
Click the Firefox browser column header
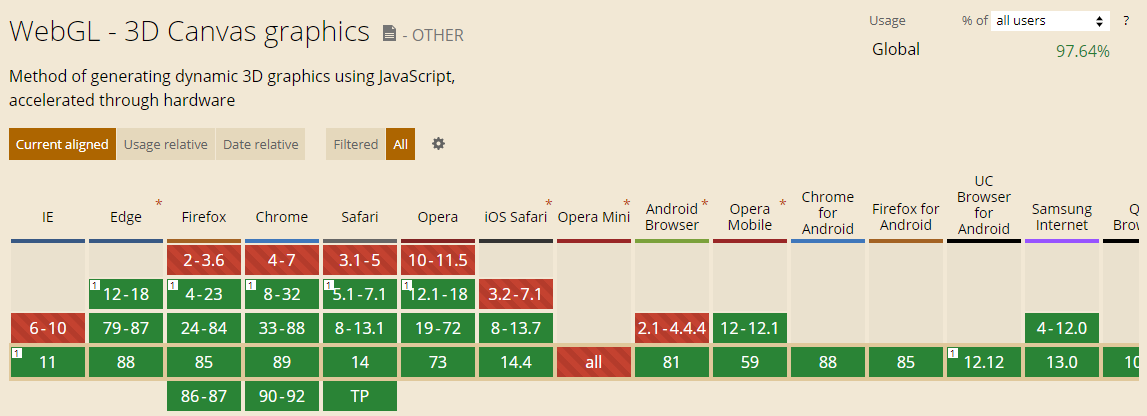[204, 216]
